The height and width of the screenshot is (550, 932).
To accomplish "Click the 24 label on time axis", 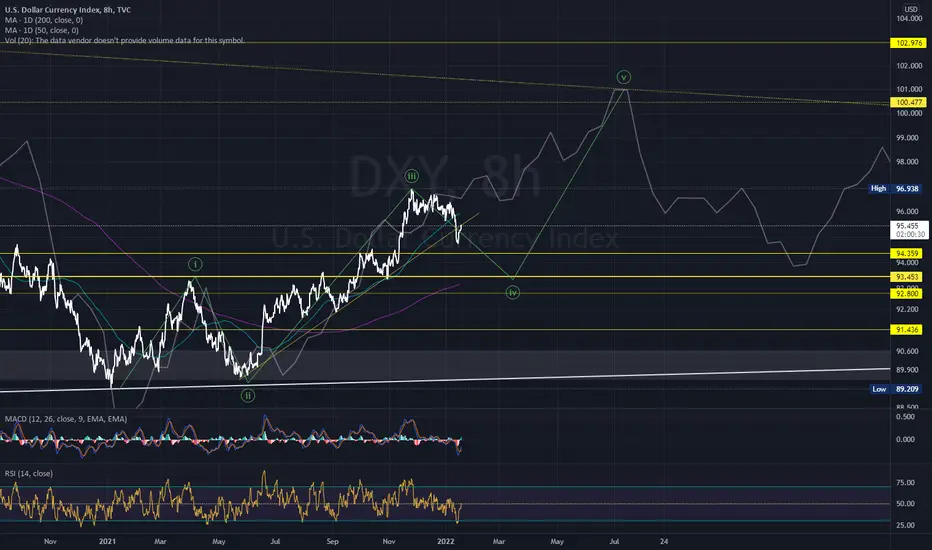I will click(x=664, y=542).
